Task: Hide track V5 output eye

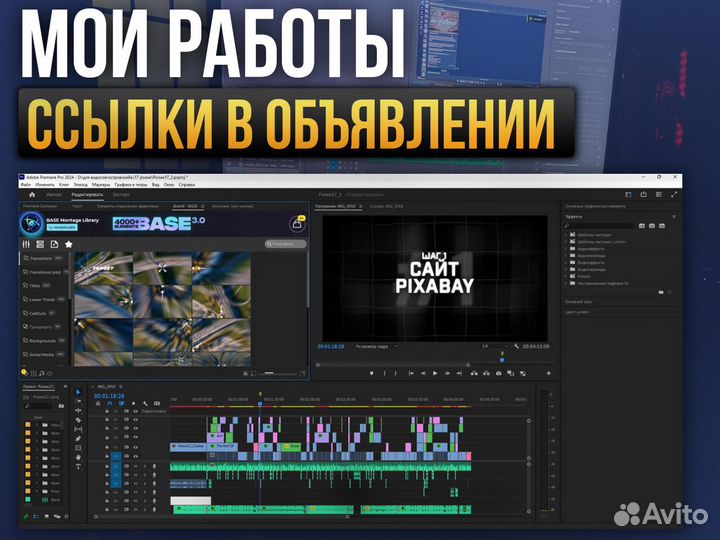Action: [135, 419]
